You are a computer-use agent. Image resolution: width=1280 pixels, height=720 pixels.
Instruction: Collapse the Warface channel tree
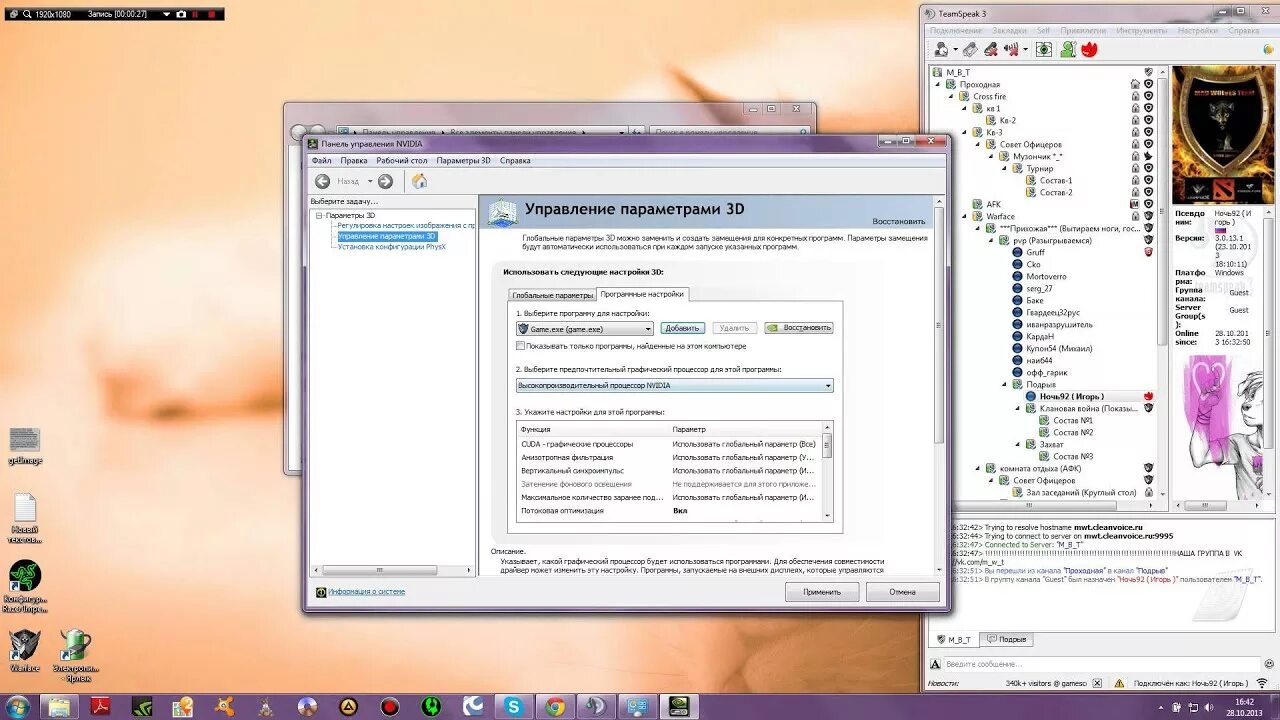(x=965, y=217)
